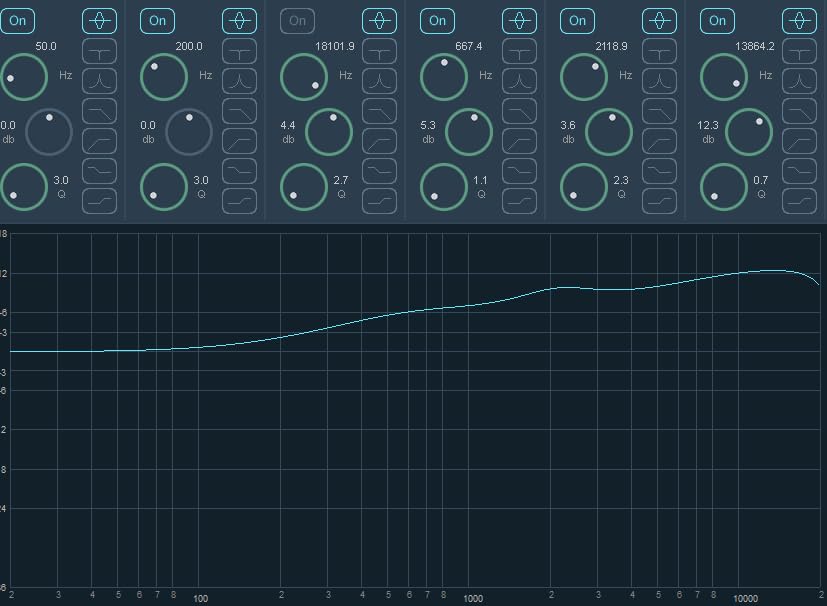The height and width of the screenshot is (606, 827).
Task: Select the bell filter icon on the 200.0 Hz band
Action: coord(239,21)
